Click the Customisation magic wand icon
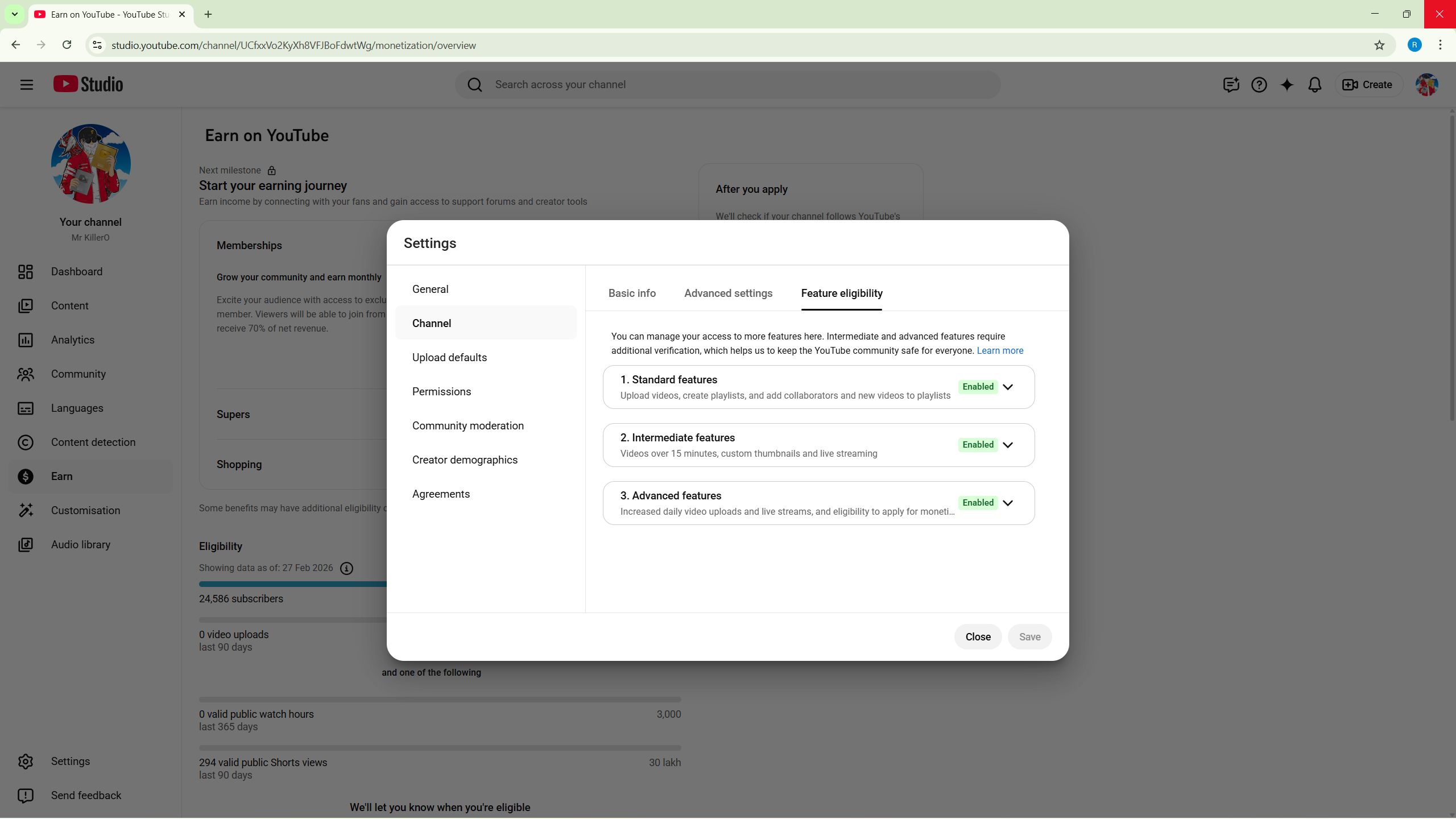 pos(25,511)
